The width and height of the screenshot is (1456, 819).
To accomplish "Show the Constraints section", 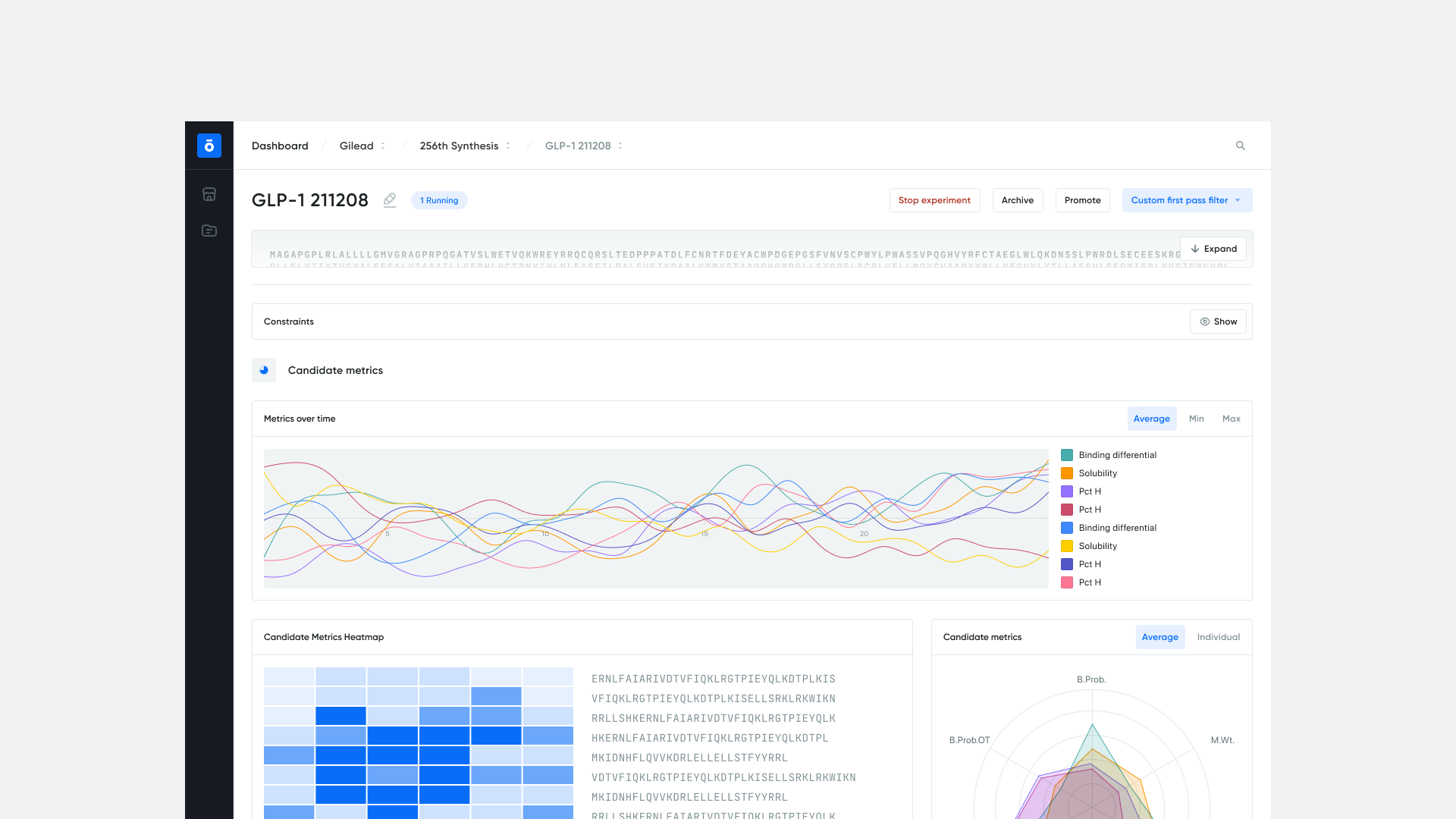I will (1218, 322).
